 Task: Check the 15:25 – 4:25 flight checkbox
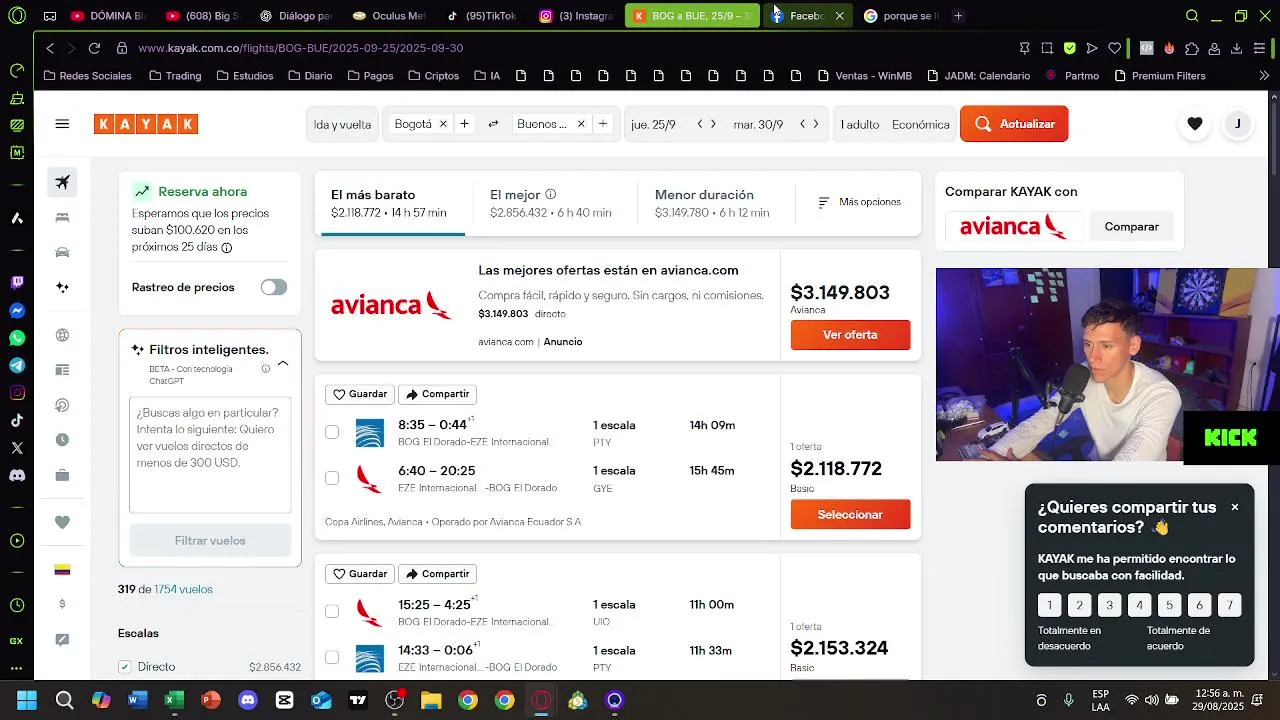click(x=332, y=611)
